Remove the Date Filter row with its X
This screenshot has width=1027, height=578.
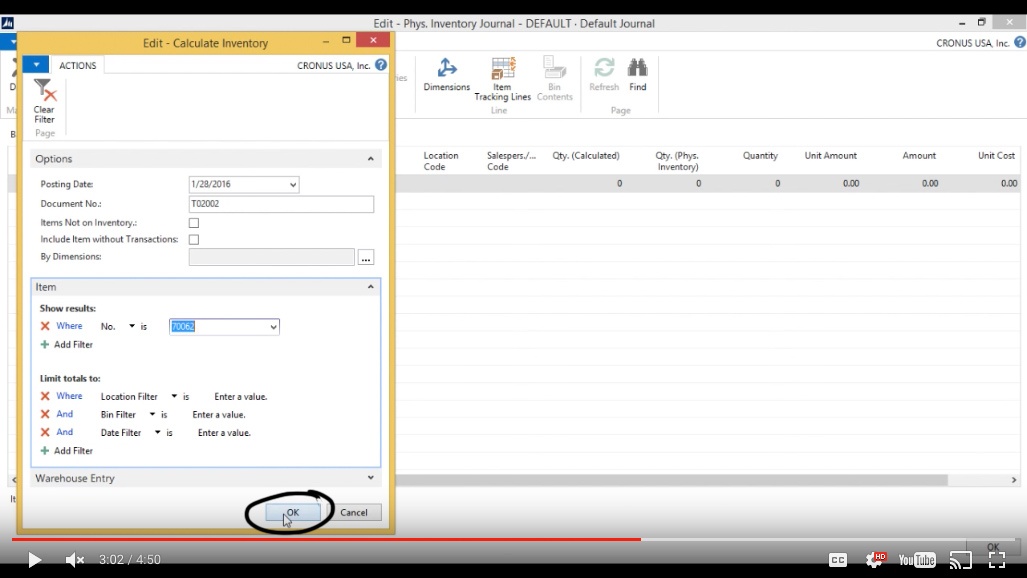tap(45, 433)
